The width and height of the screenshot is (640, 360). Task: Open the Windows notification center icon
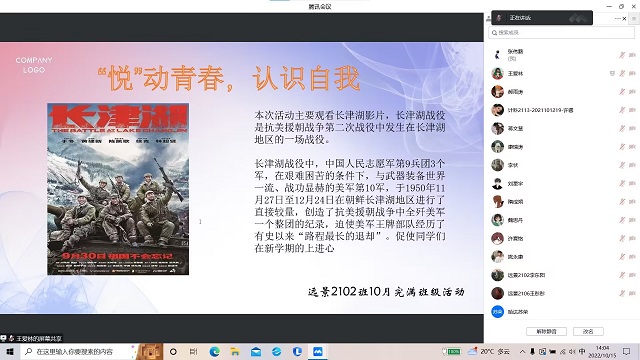pos(627,351)
